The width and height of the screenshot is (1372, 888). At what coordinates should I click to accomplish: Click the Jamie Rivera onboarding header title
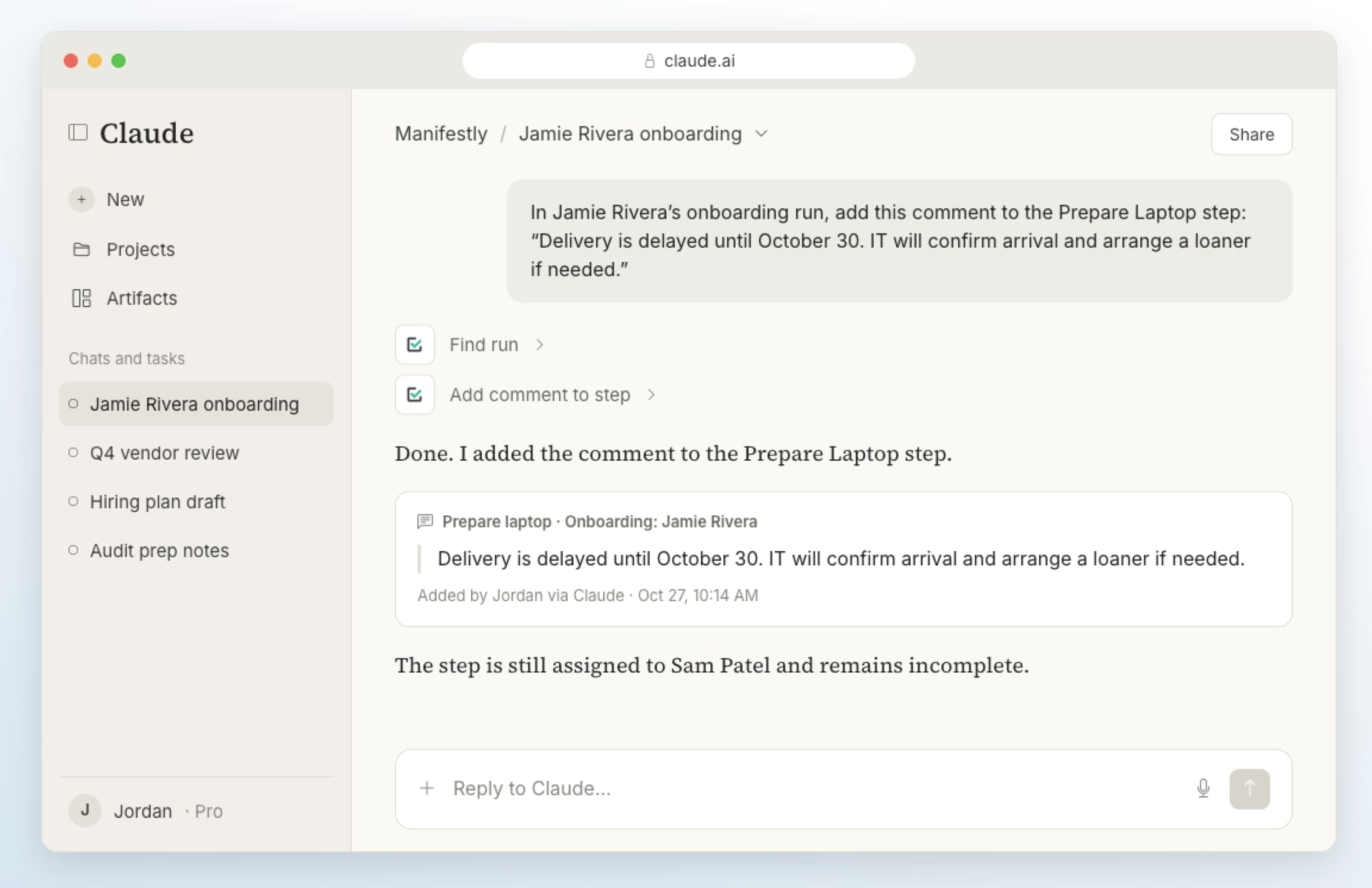(x=630, y=134)
